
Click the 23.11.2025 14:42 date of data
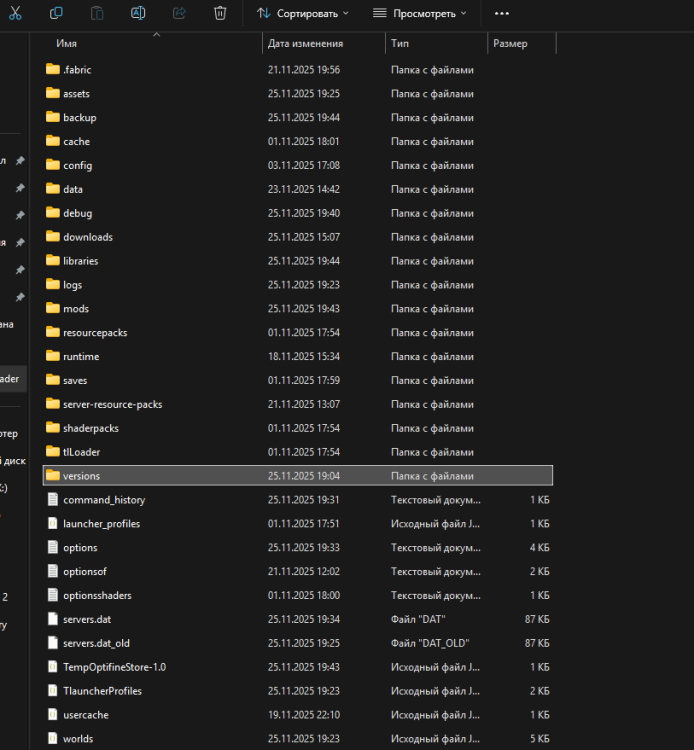304,189
